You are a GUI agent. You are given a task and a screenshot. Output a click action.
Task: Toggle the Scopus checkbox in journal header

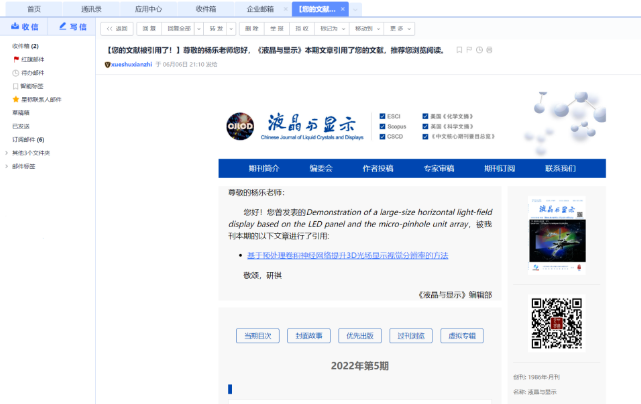click(381, 126)
